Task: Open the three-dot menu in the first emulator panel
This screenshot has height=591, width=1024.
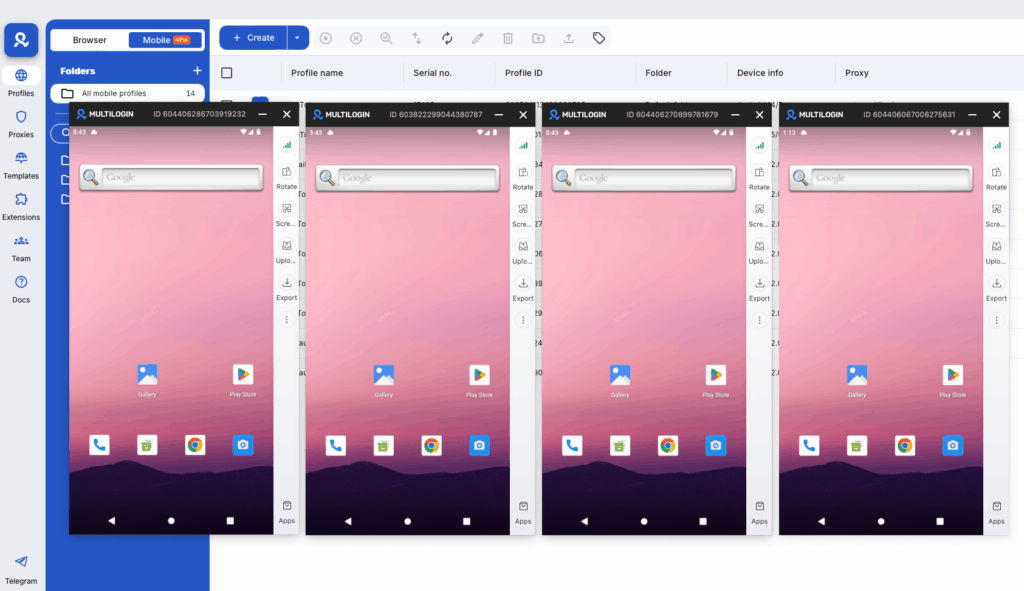Action: [287, 320]
